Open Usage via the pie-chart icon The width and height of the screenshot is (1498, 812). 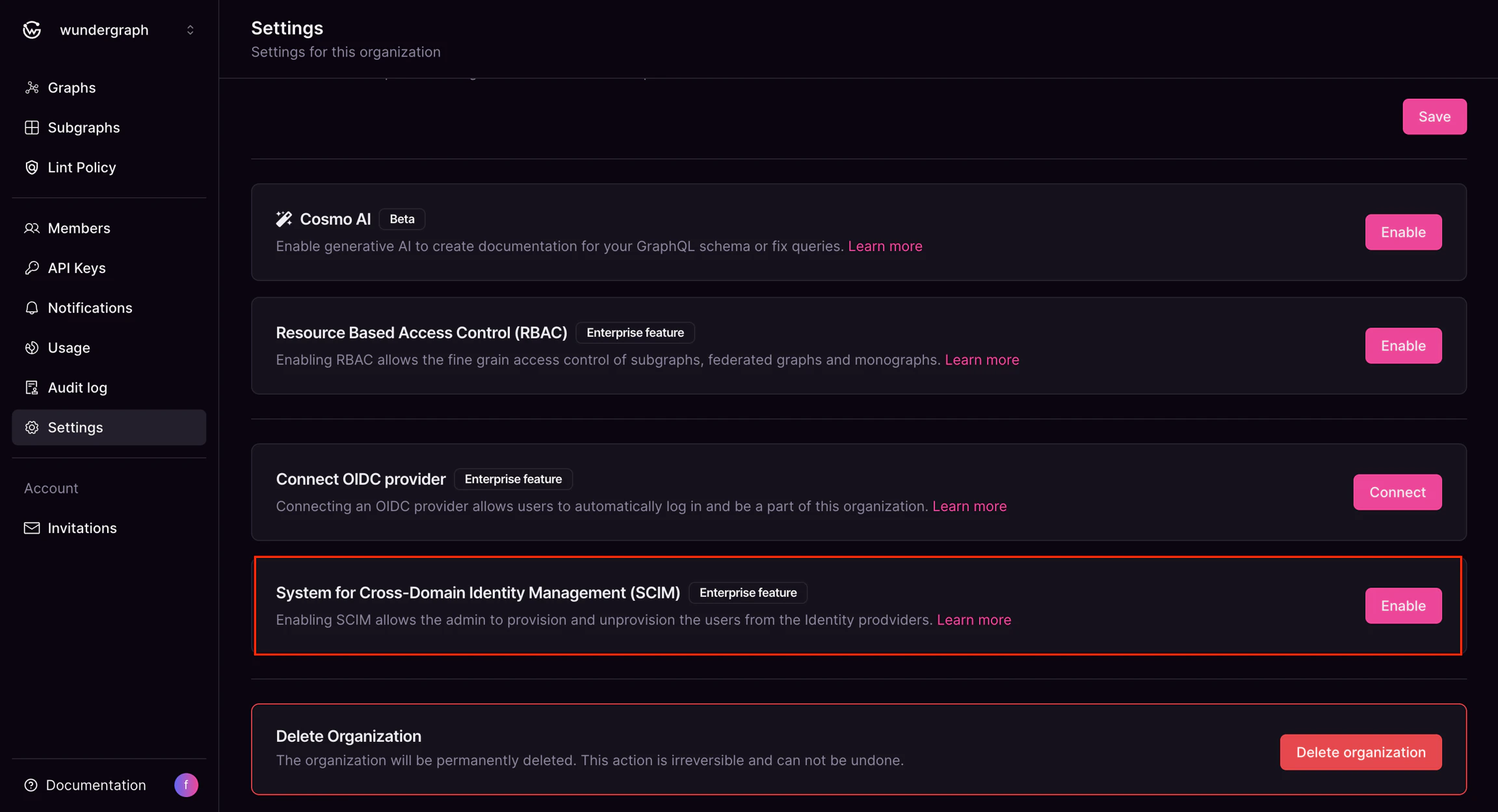32,347
